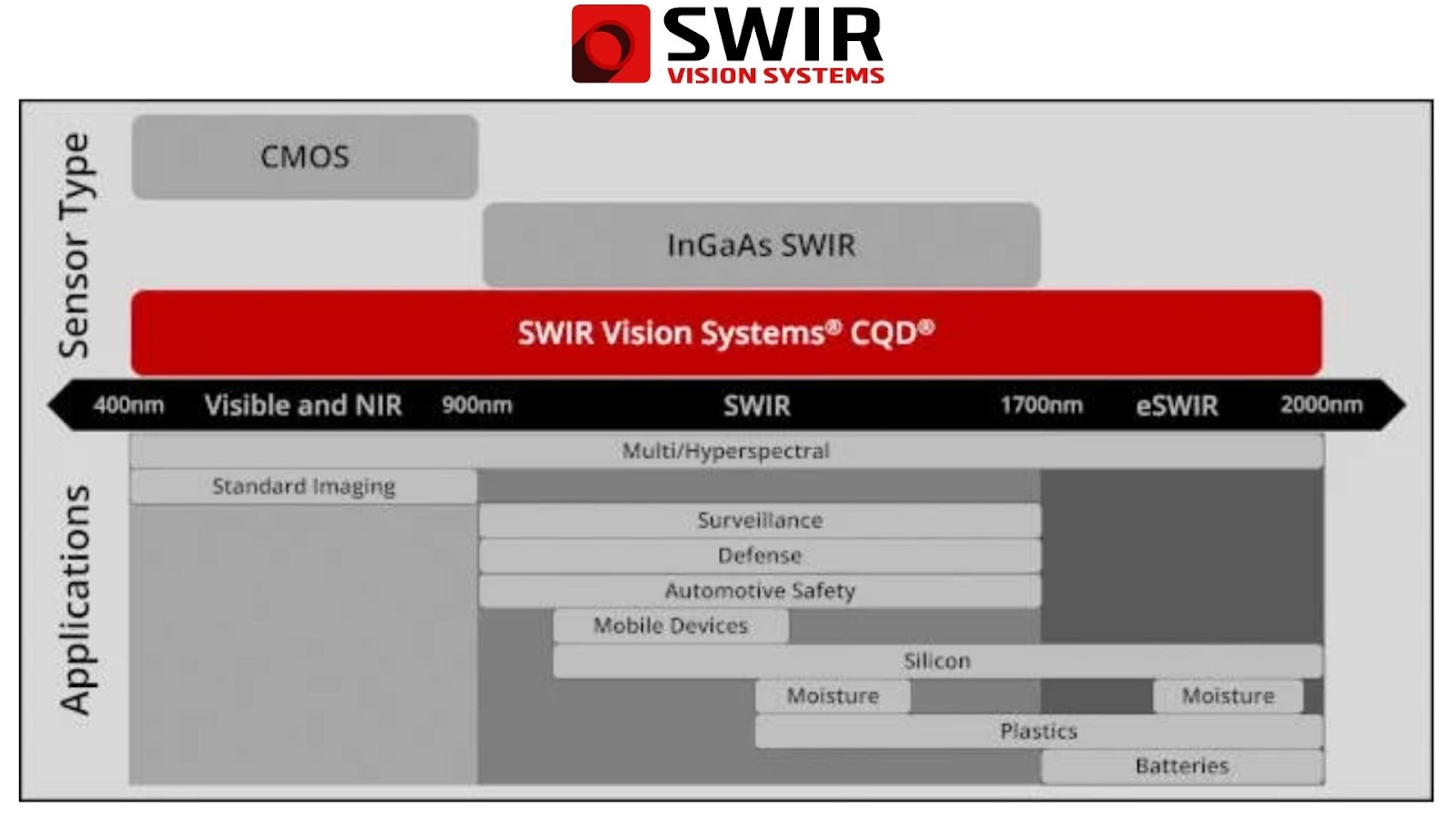Click the 400nm wavelength label
Viewport: 1456px width, 819px height.
pyautogui.click(x=128, y=405)
